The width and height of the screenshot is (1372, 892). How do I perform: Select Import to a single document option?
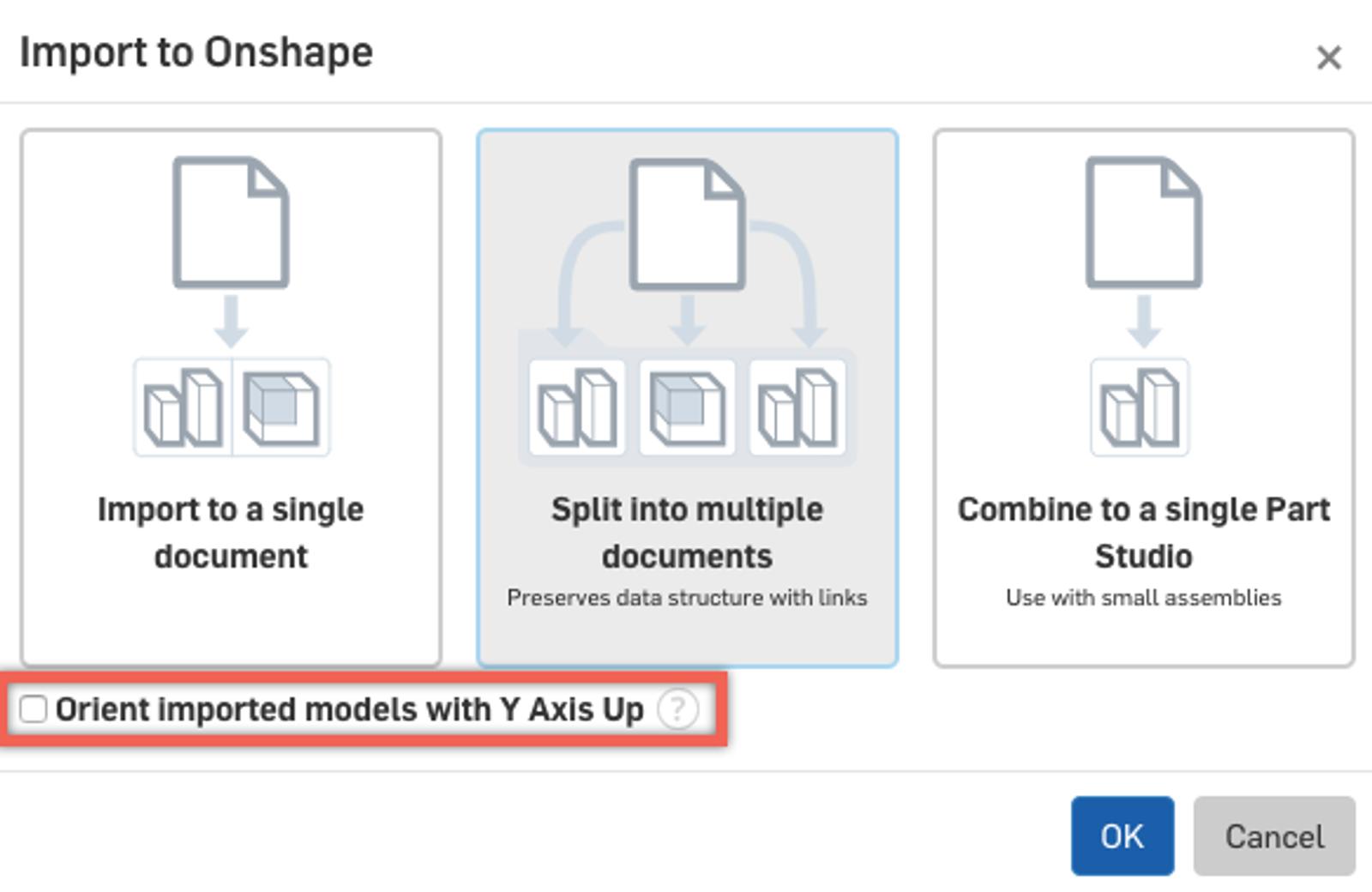tap(231, 532)
